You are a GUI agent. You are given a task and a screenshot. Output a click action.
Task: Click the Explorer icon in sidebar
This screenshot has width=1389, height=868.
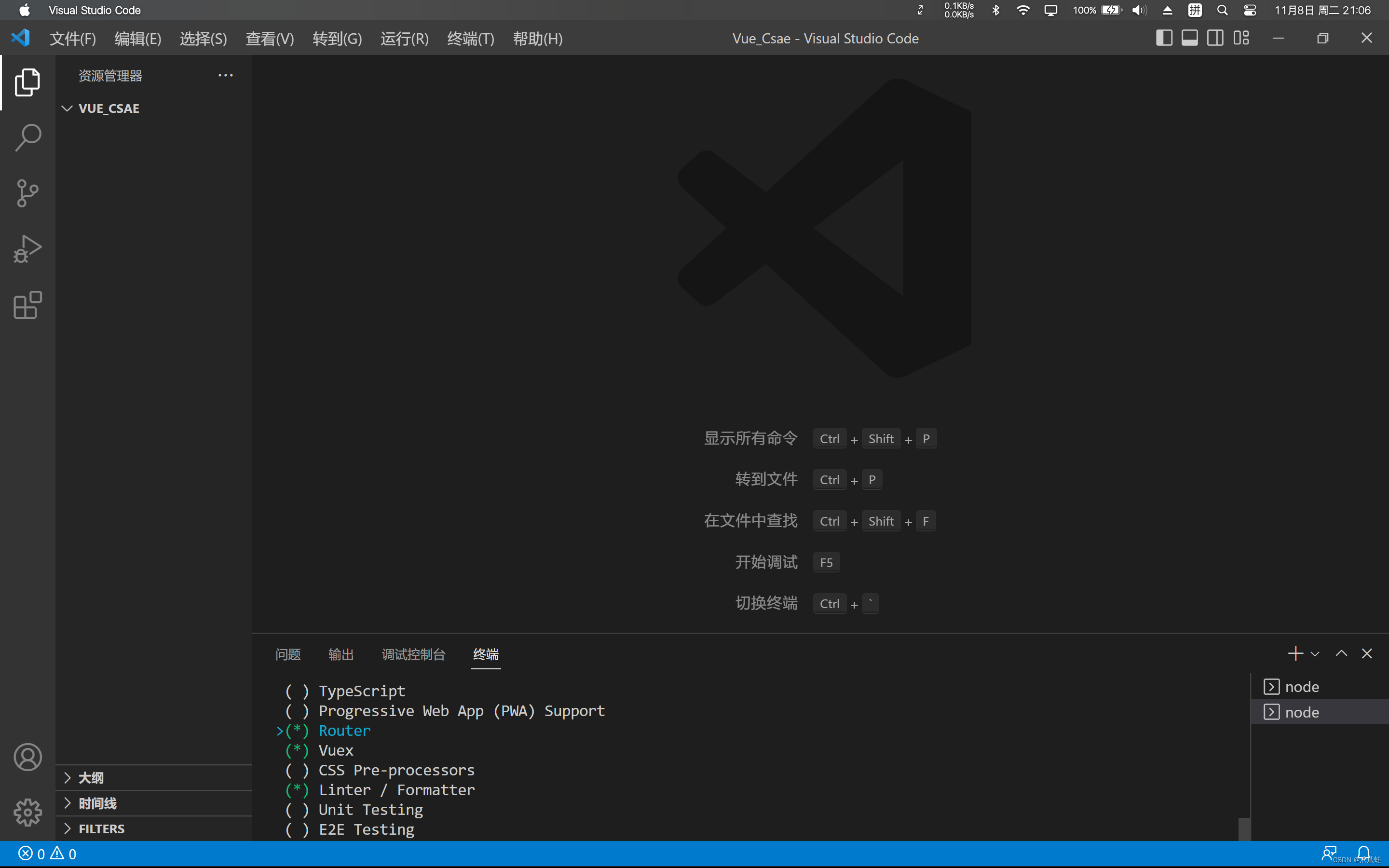click(27, 82)
